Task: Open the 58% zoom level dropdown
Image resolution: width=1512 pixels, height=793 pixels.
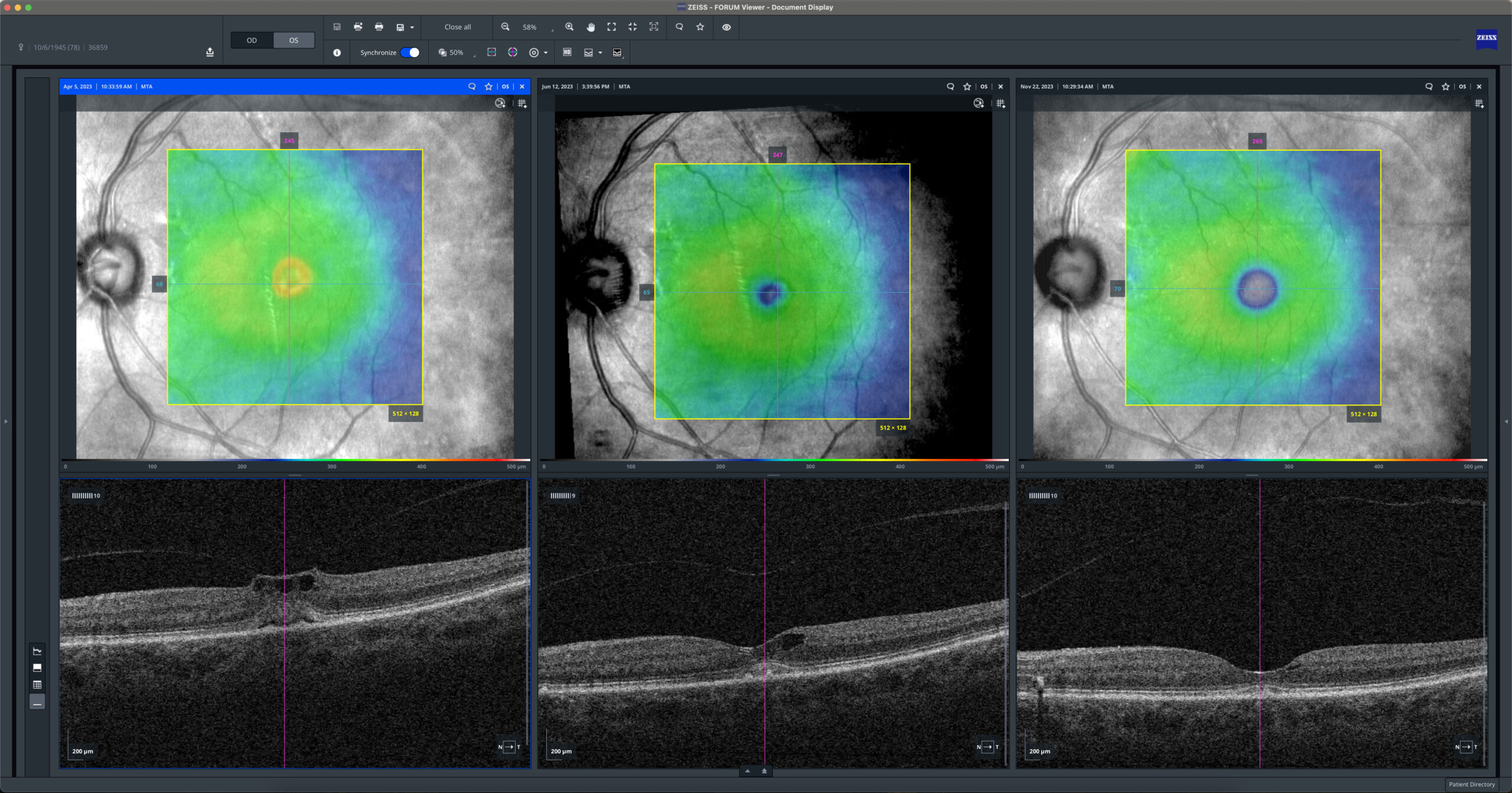Action: 537,28
